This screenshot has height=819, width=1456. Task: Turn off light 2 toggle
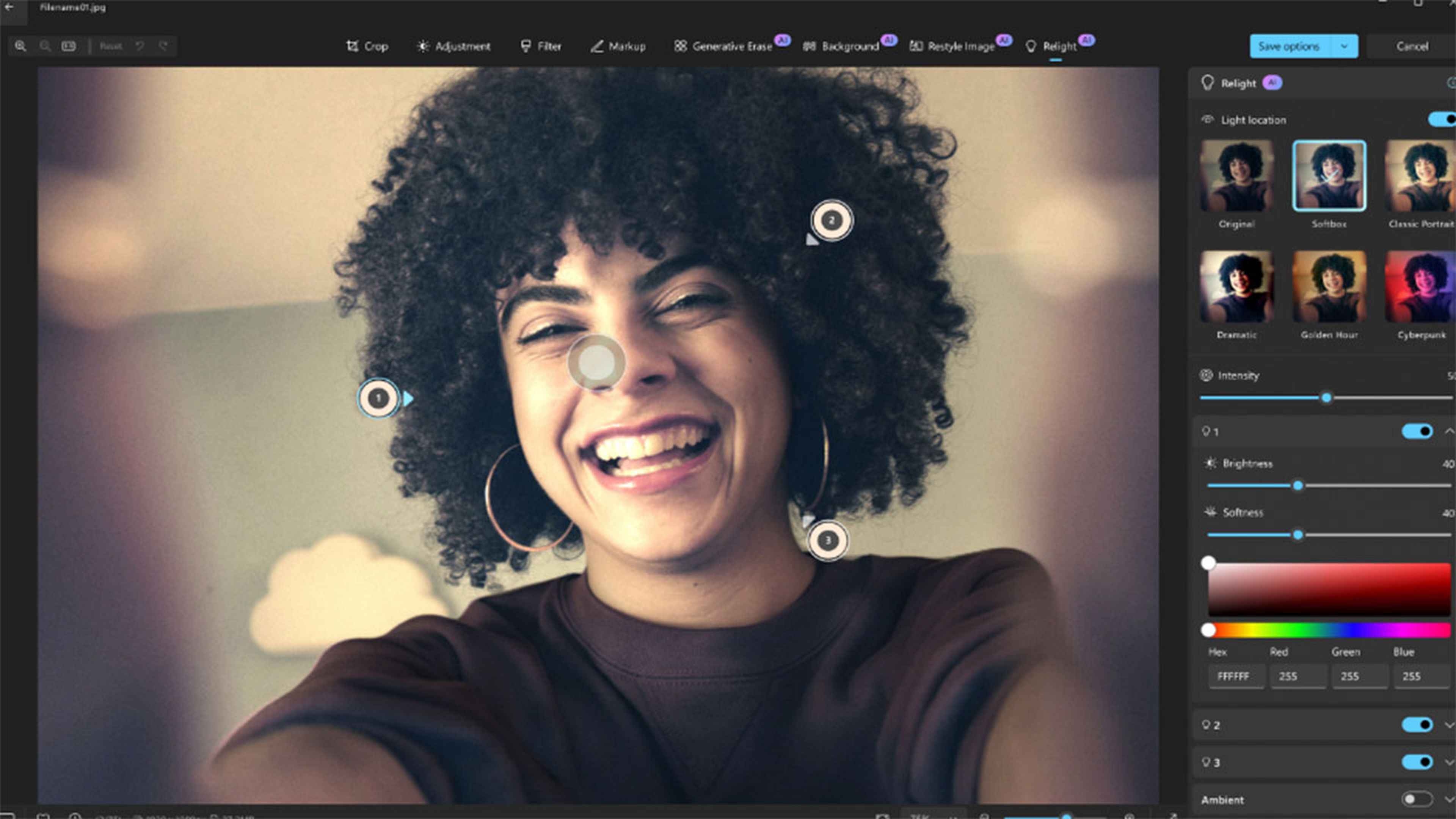tap(1418, 725)
